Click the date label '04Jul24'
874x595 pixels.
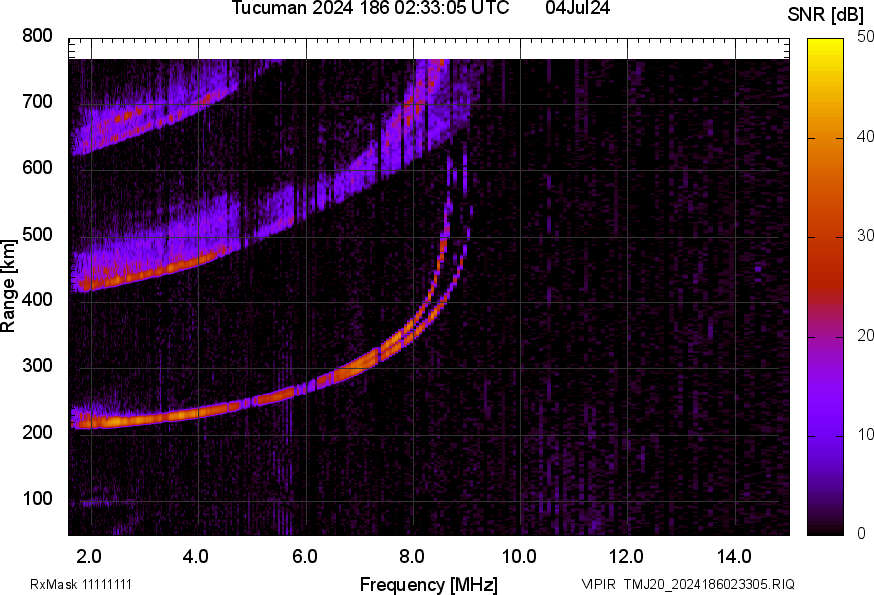click(x=577, y=8)
